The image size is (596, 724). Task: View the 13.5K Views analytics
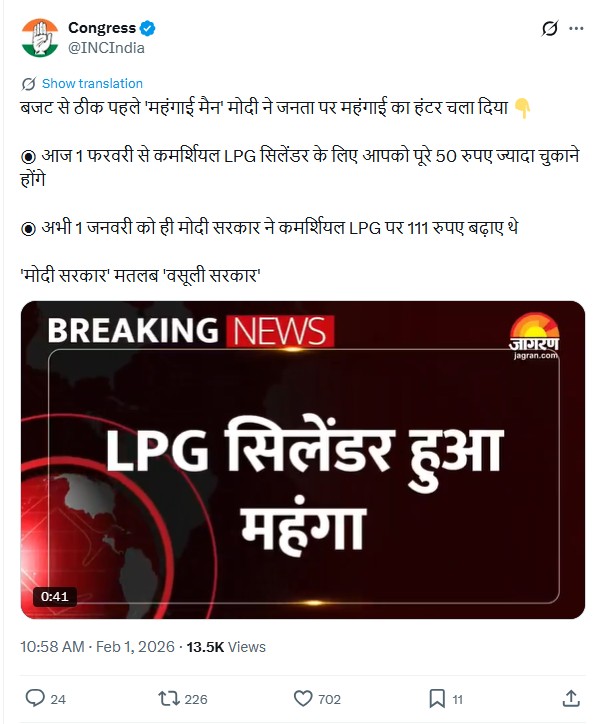point(226,647)
